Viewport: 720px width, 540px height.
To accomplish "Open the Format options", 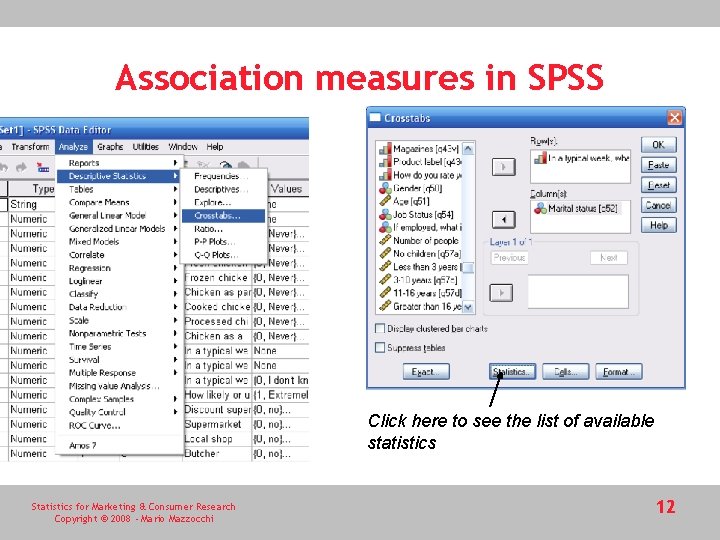I will [x=619, y=372].
